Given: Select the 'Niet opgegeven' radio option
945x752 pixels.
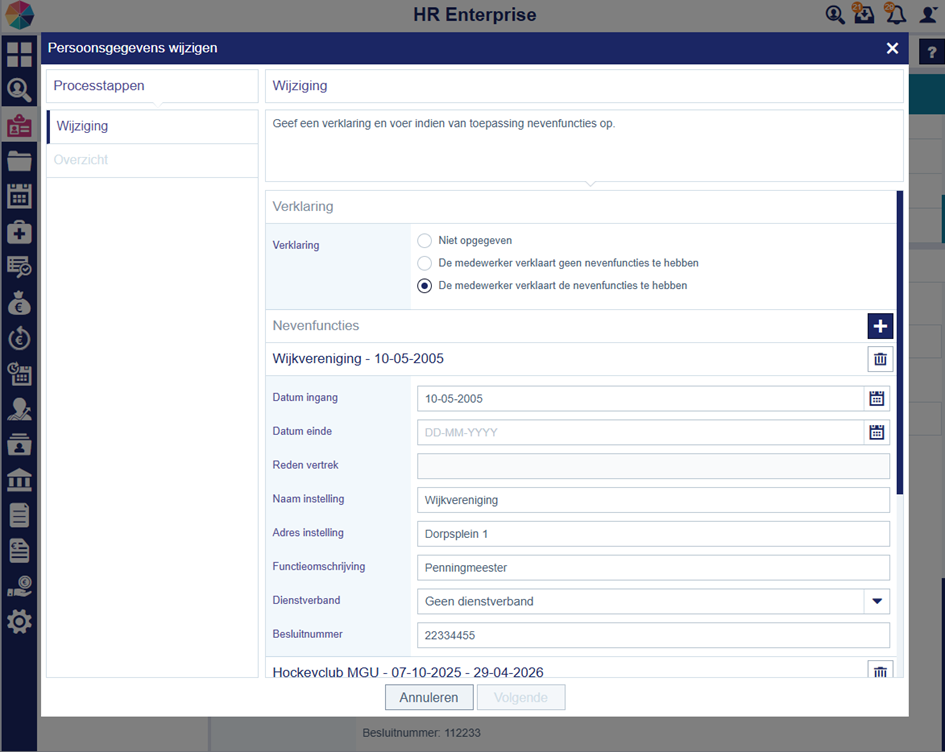Looking at the screenshot, I should pyautogui.click(x=424, y=241).
